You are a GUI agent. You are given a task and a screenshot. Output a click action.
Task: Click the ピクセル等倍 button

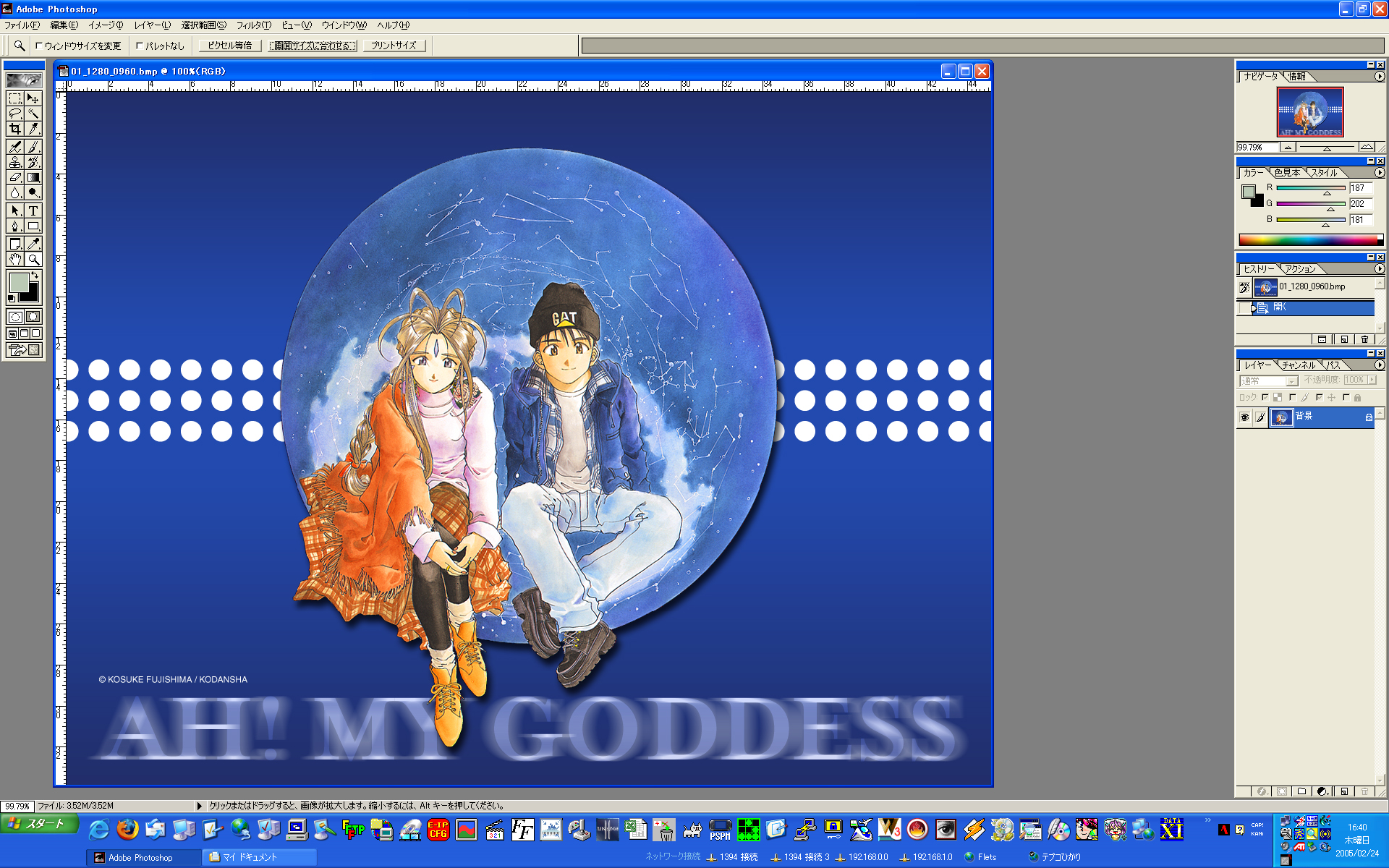click(x=229, y=46)
